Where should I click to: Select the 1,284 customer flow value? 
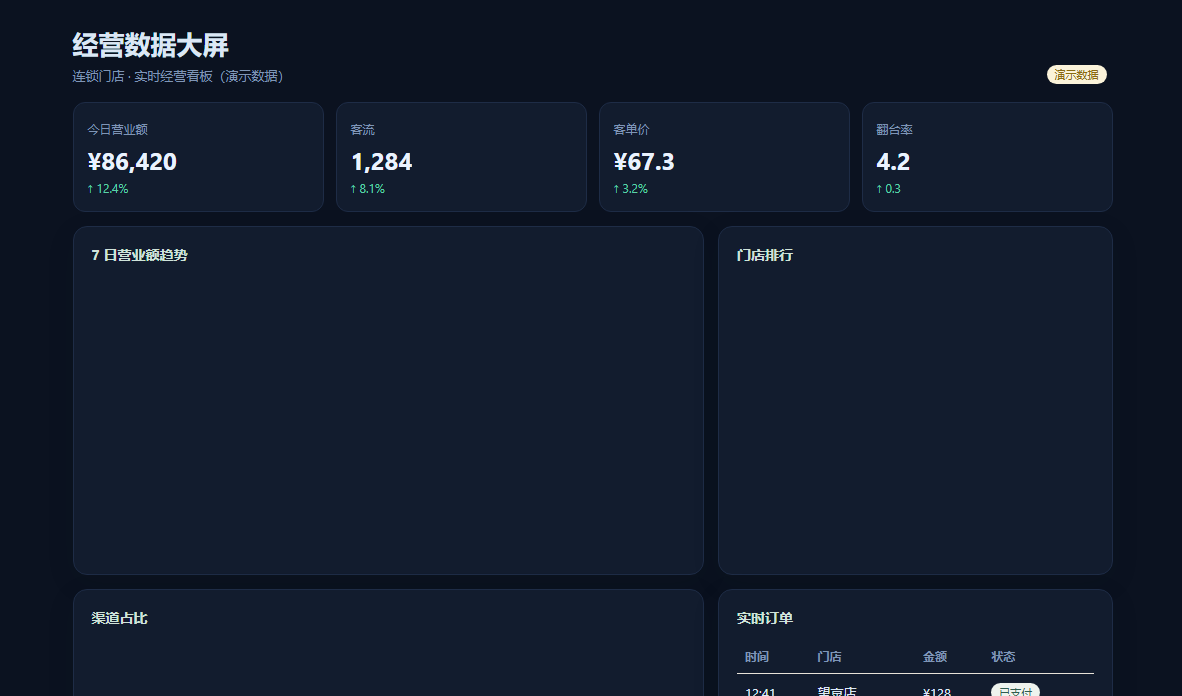tap(381, 162)
